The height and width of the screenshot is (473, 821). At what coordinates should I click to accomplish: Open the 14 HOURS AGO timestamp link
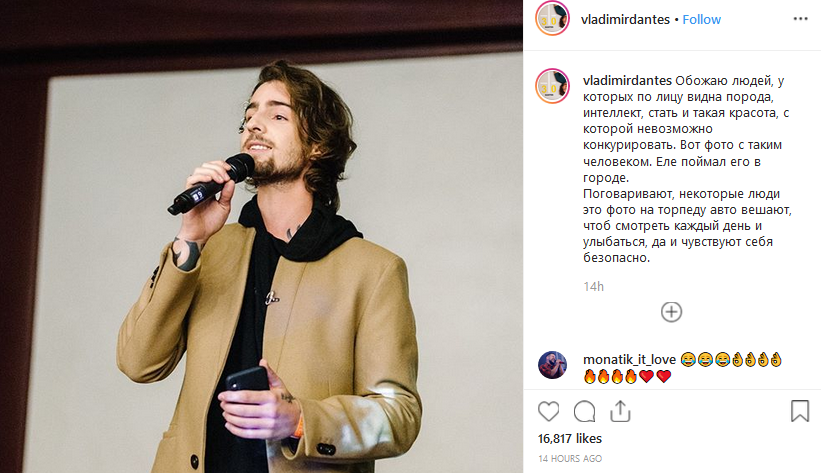570,458
